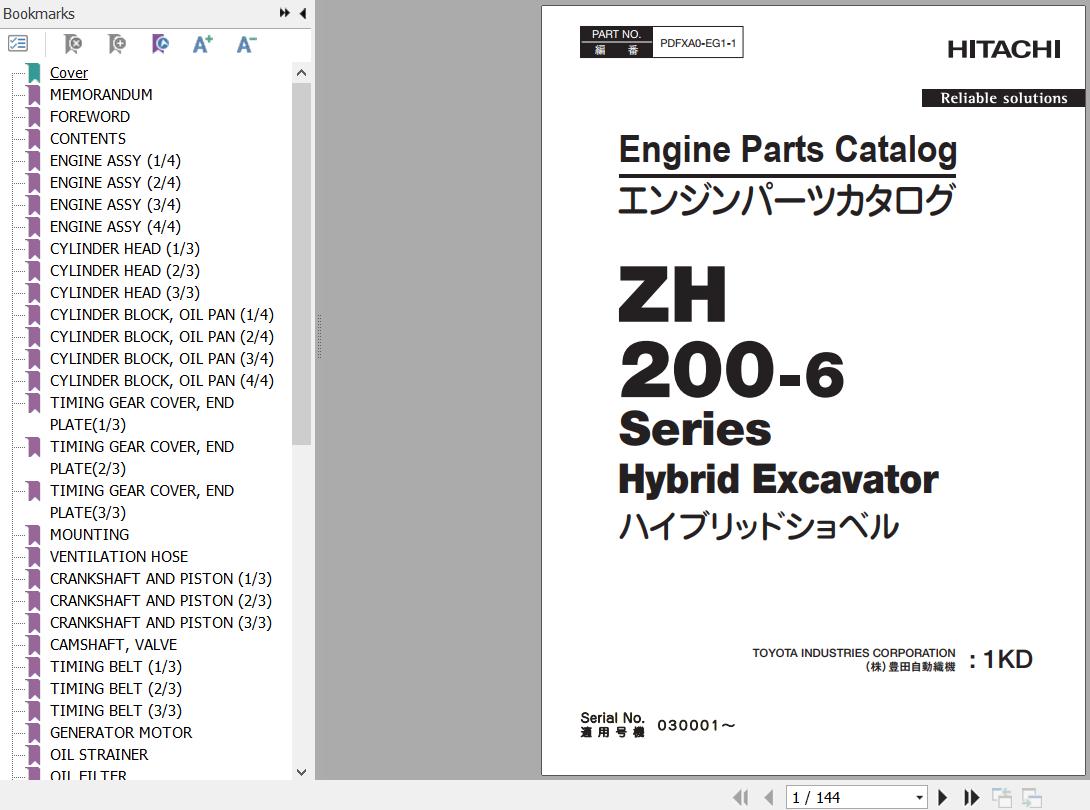
Task: Click the add new bookmark icon
Action: click(117, 44)
